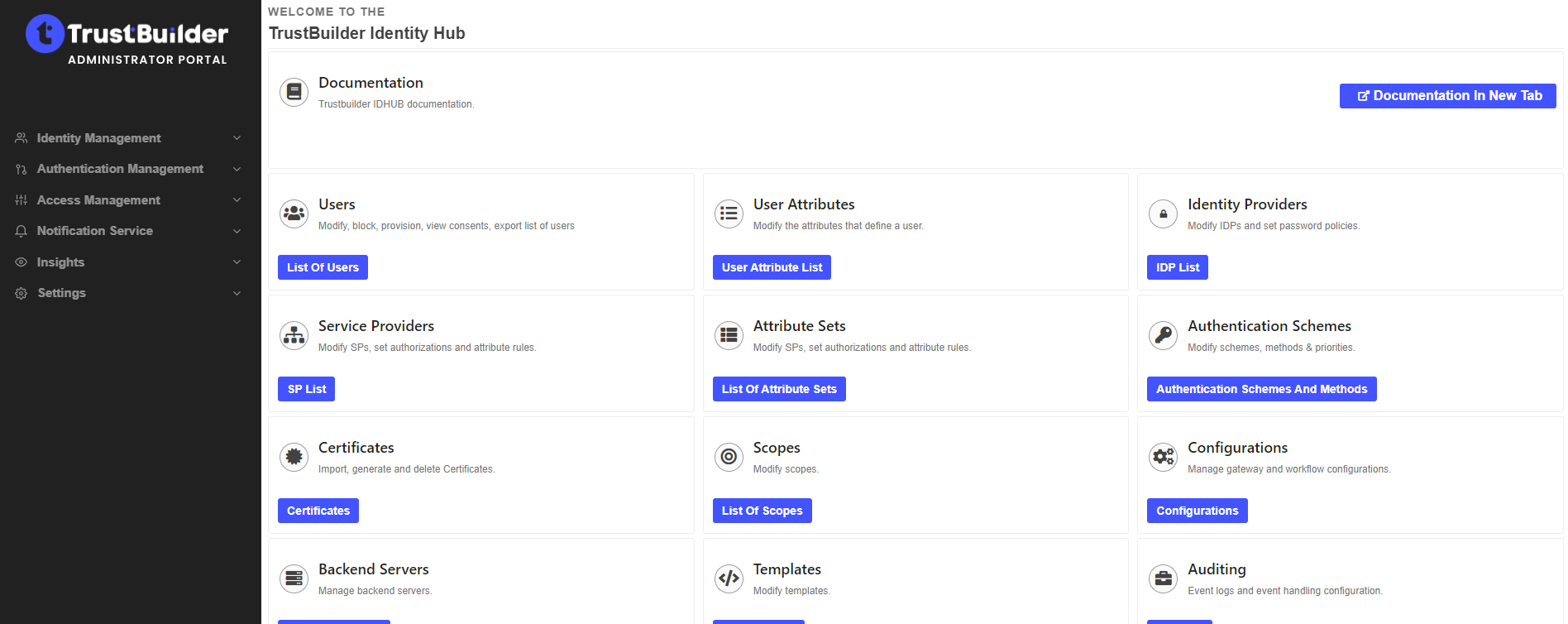Click the Service Providers sitemap icon

point(294,335)
